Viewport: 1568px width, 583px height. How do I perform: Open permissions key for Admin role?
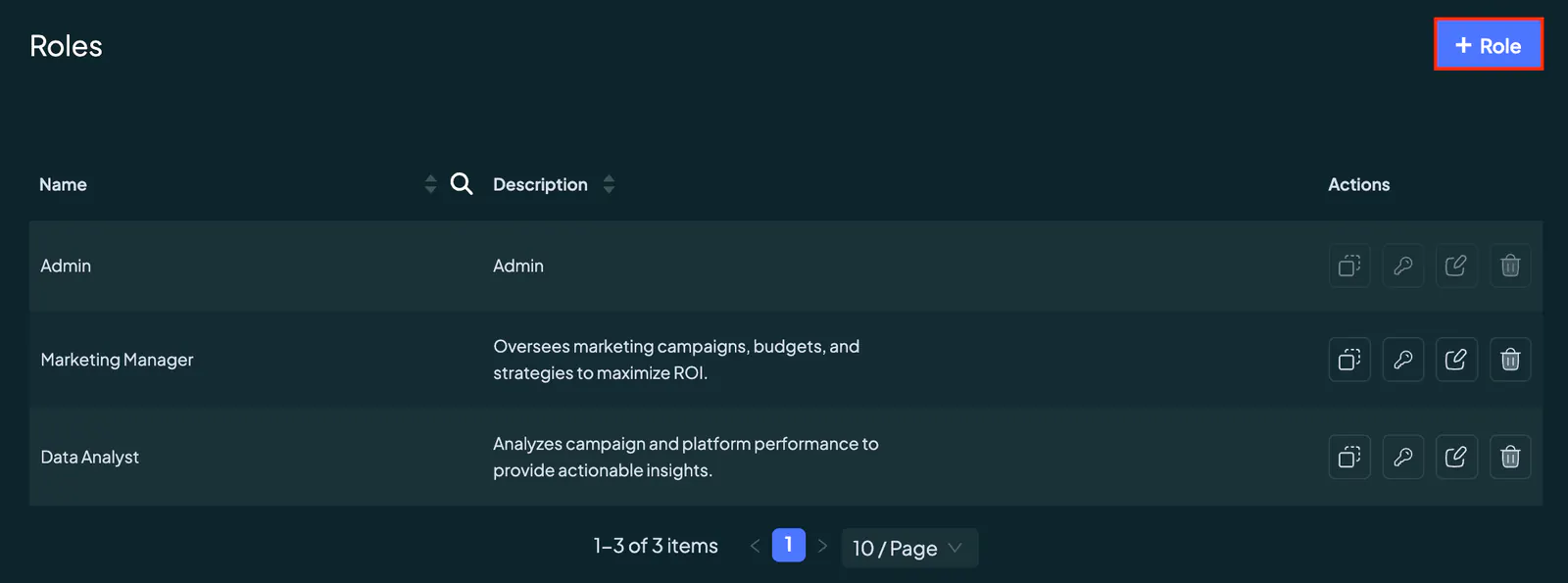(1403, 266)
